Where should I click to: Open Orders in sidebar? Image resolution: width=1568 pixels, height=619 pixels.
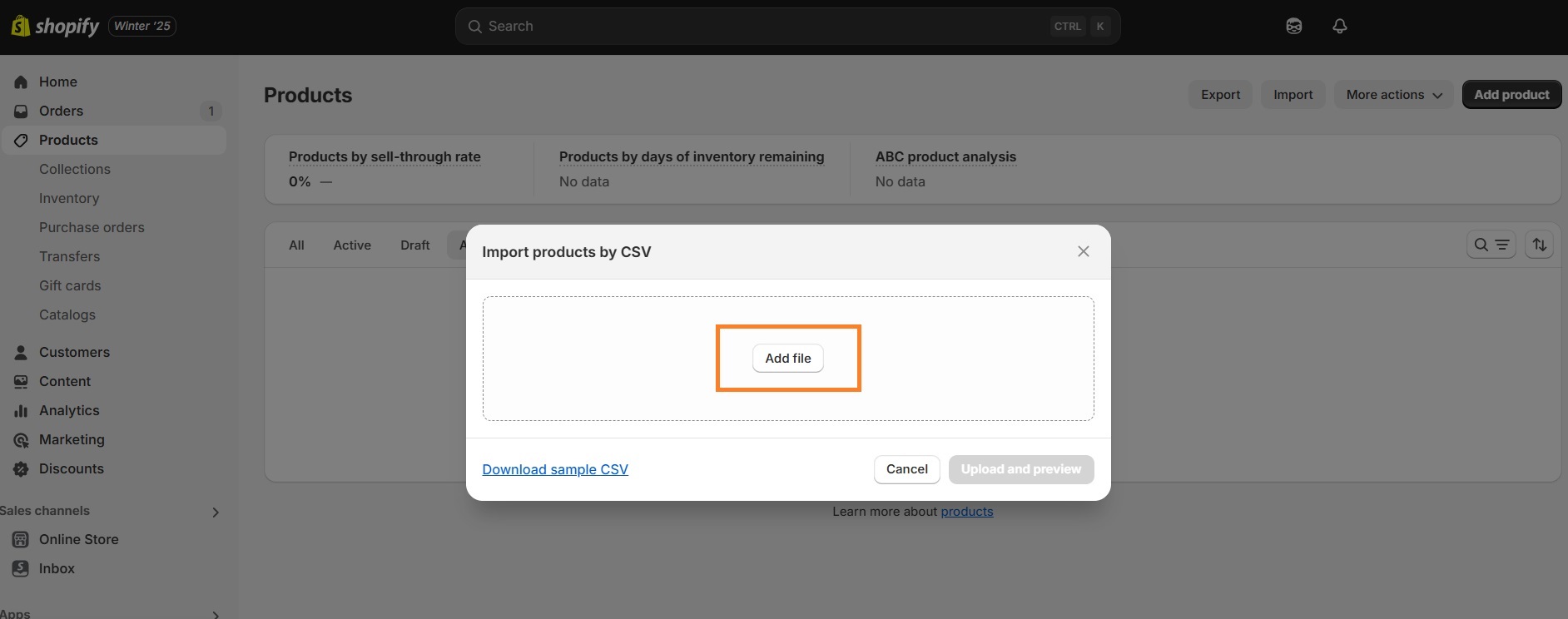[113, 111]
